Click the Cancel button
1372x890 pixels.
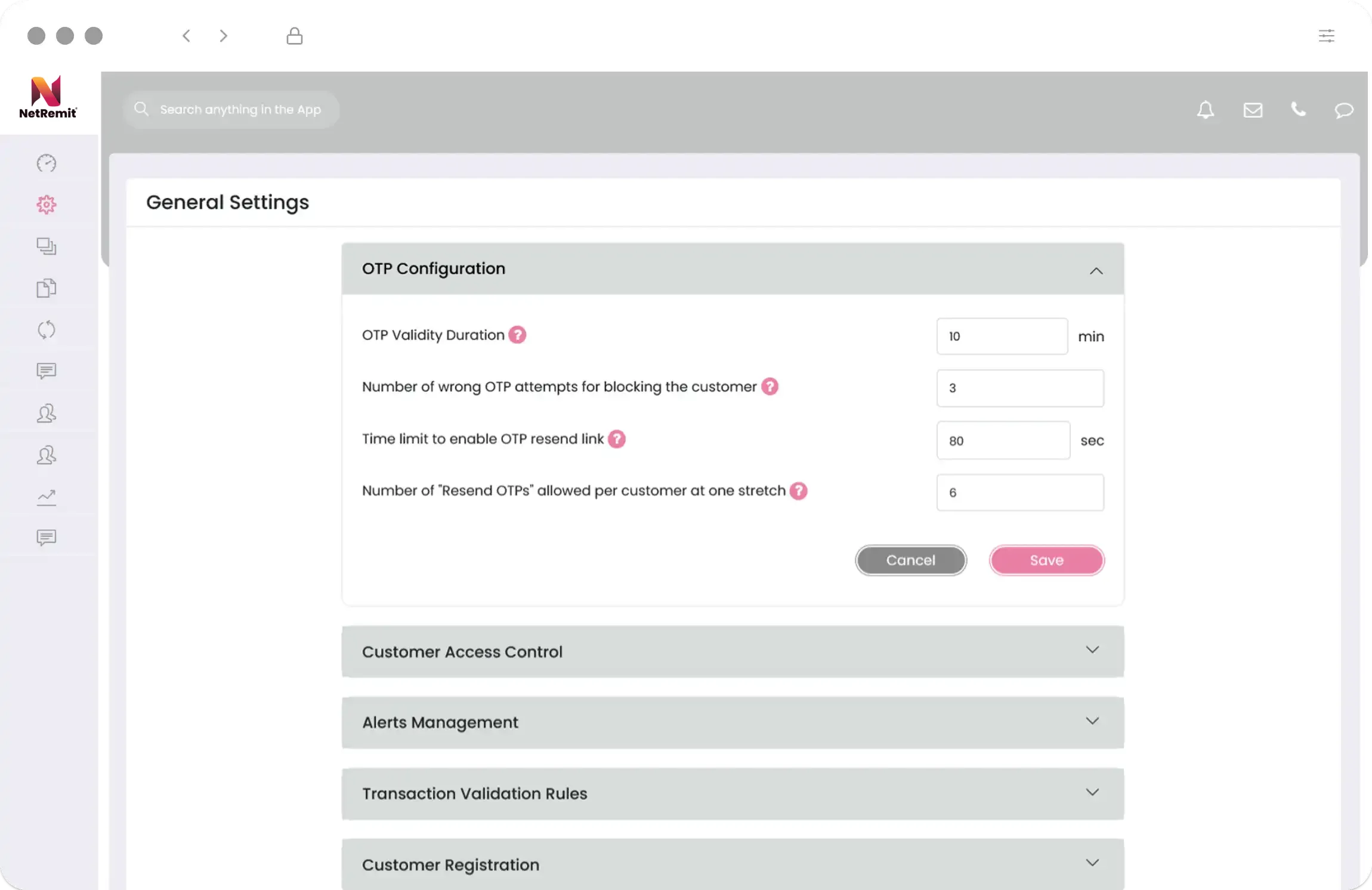point(910,560)
